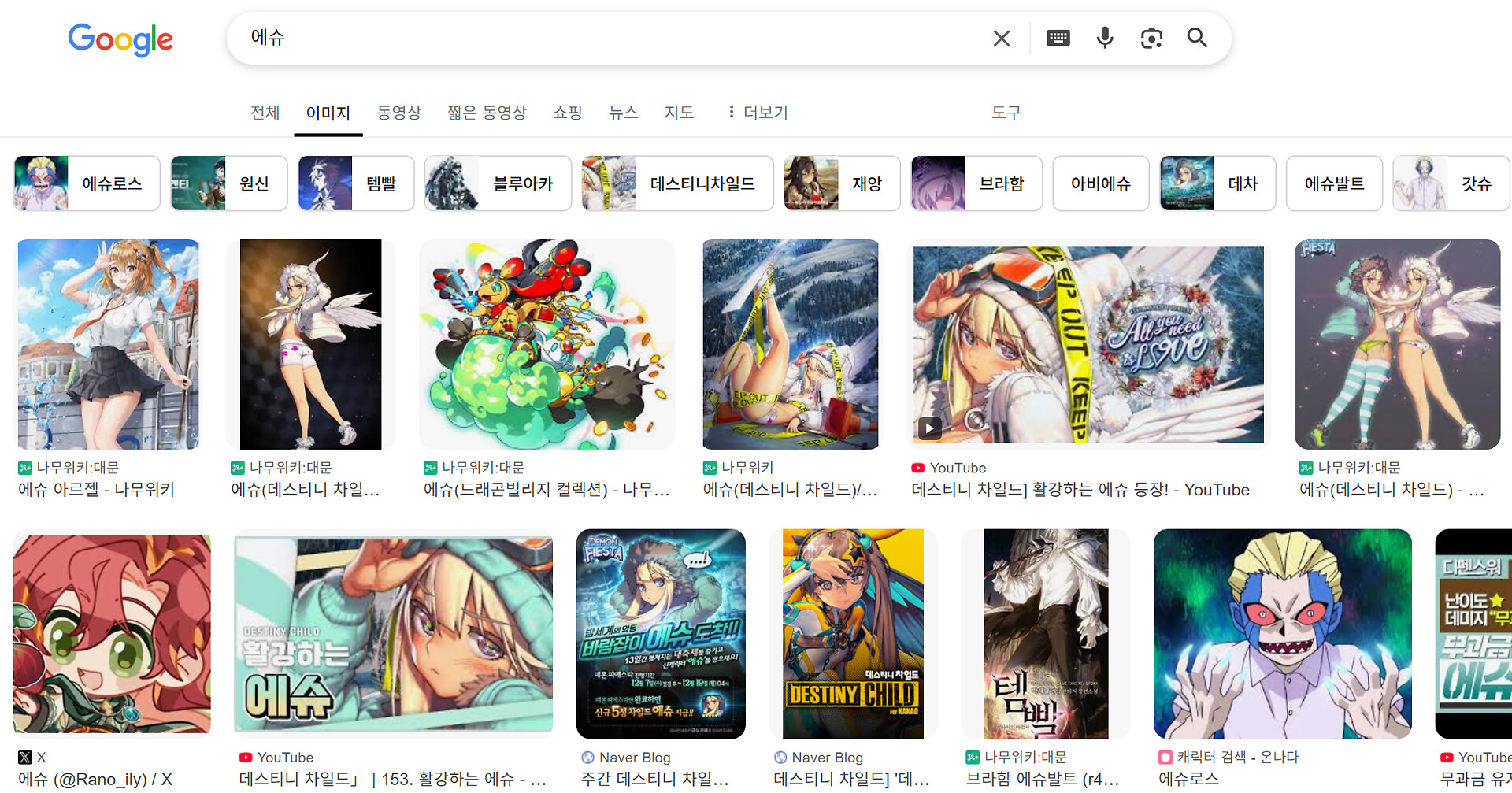Open the 에슈 아르젤 - 나무위키 link
This screenshot has height=793, width=1512.
pyautogui.click(x=96, y=490)
